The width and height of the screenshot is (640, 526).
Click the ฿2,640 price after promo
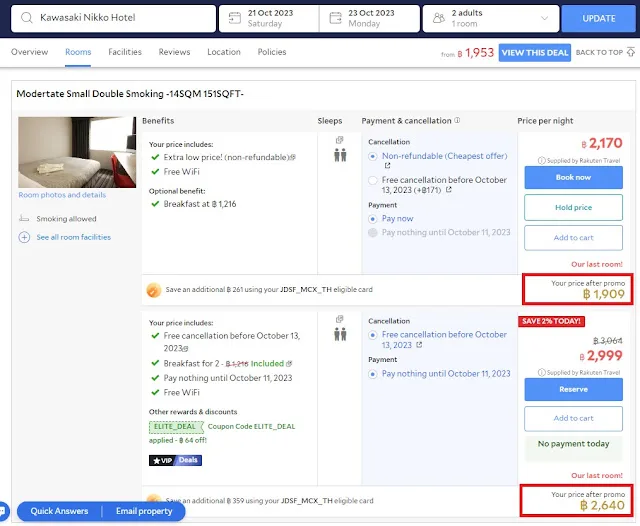pyautogui.click(x=602, y=506)
